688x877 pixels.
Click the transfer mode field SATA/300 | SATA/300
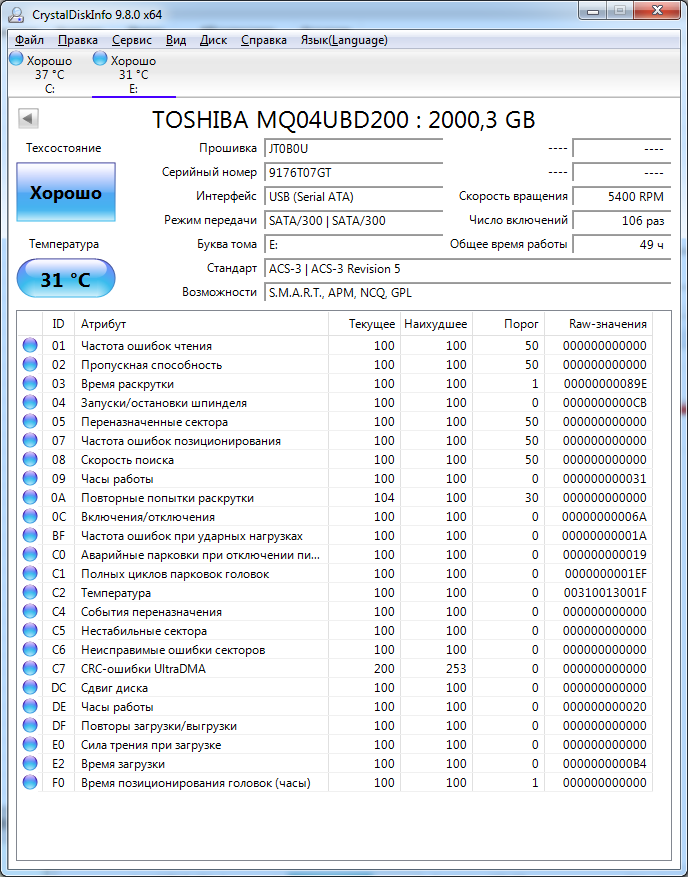pyautogui.click(x=354, y=221)
